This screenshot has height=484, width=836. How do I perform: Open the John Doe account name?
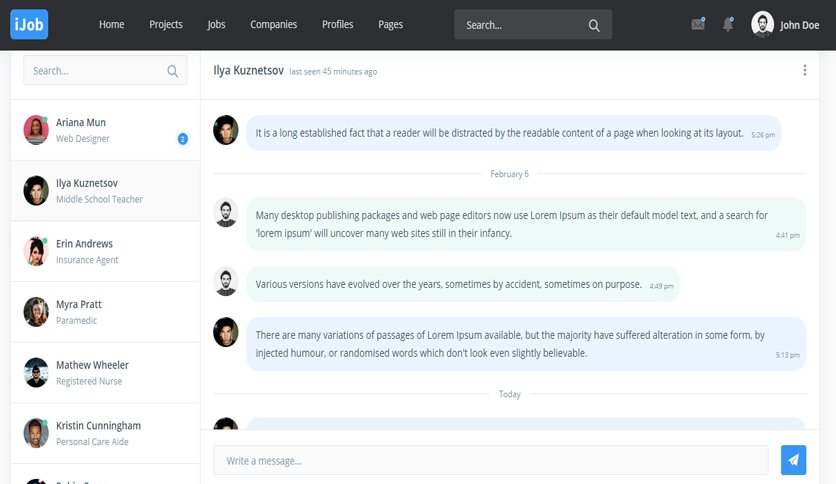point(799,25)
